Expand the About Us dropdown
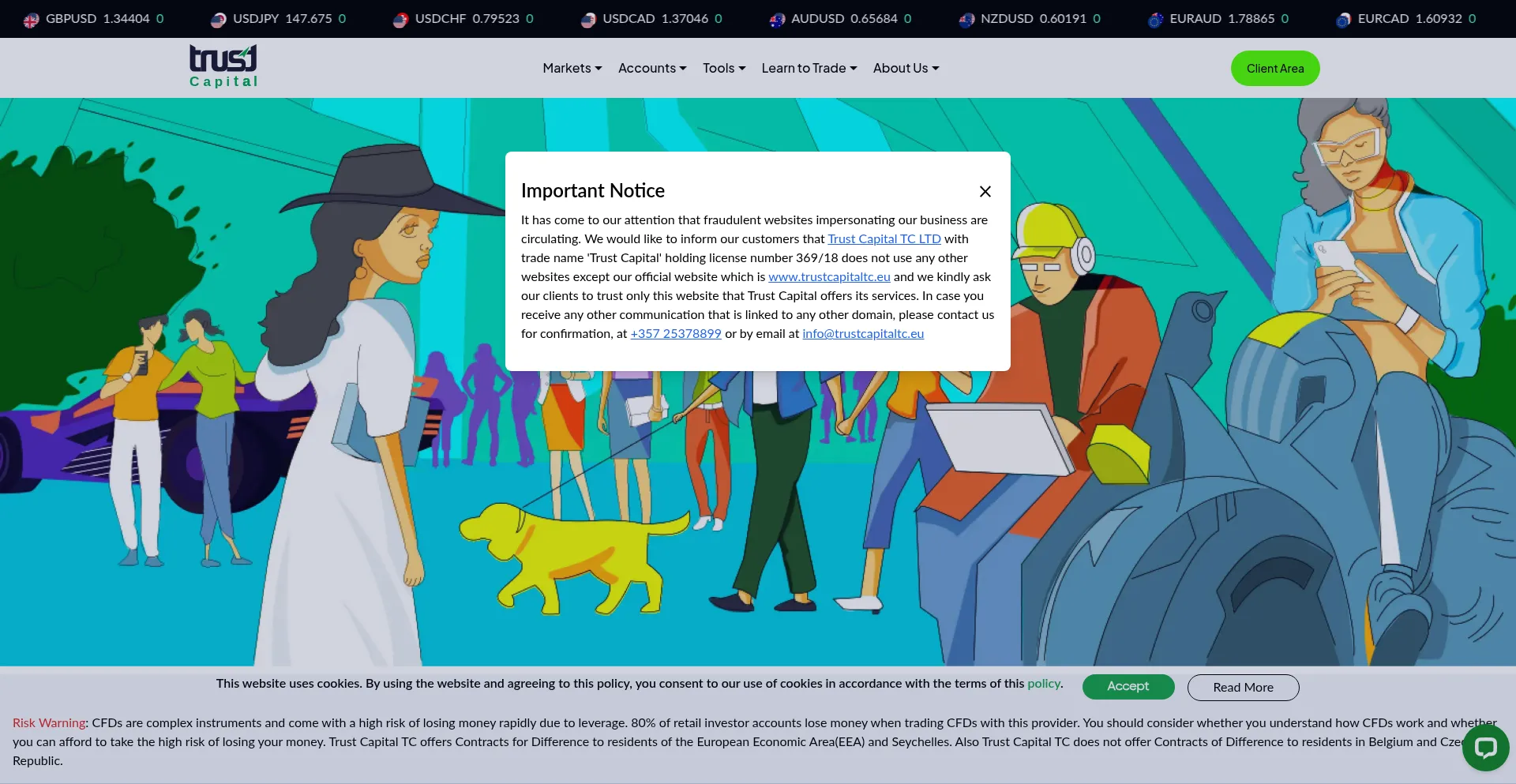 pyautogui.click(x=906, y=68)
